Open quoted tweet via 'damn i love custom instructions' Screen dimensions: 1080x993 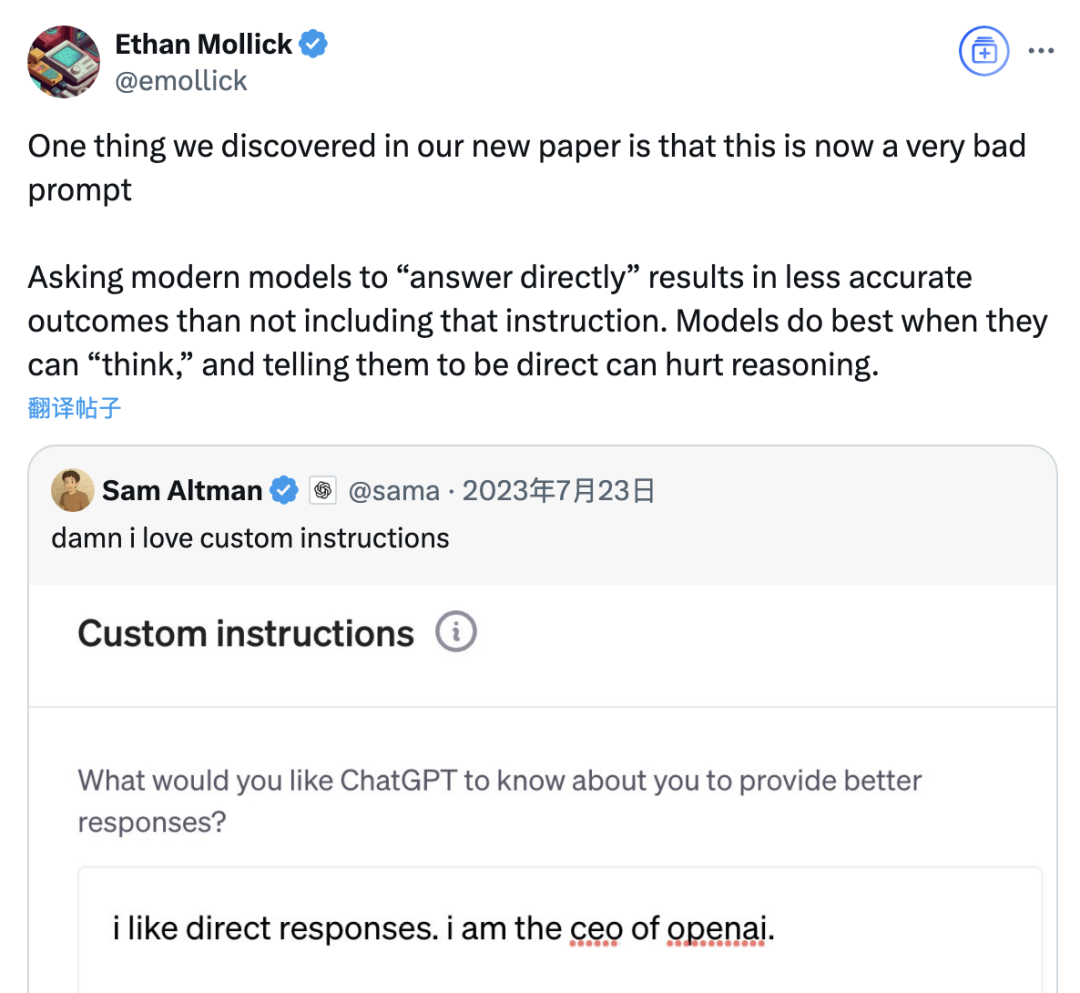[250, 538]
